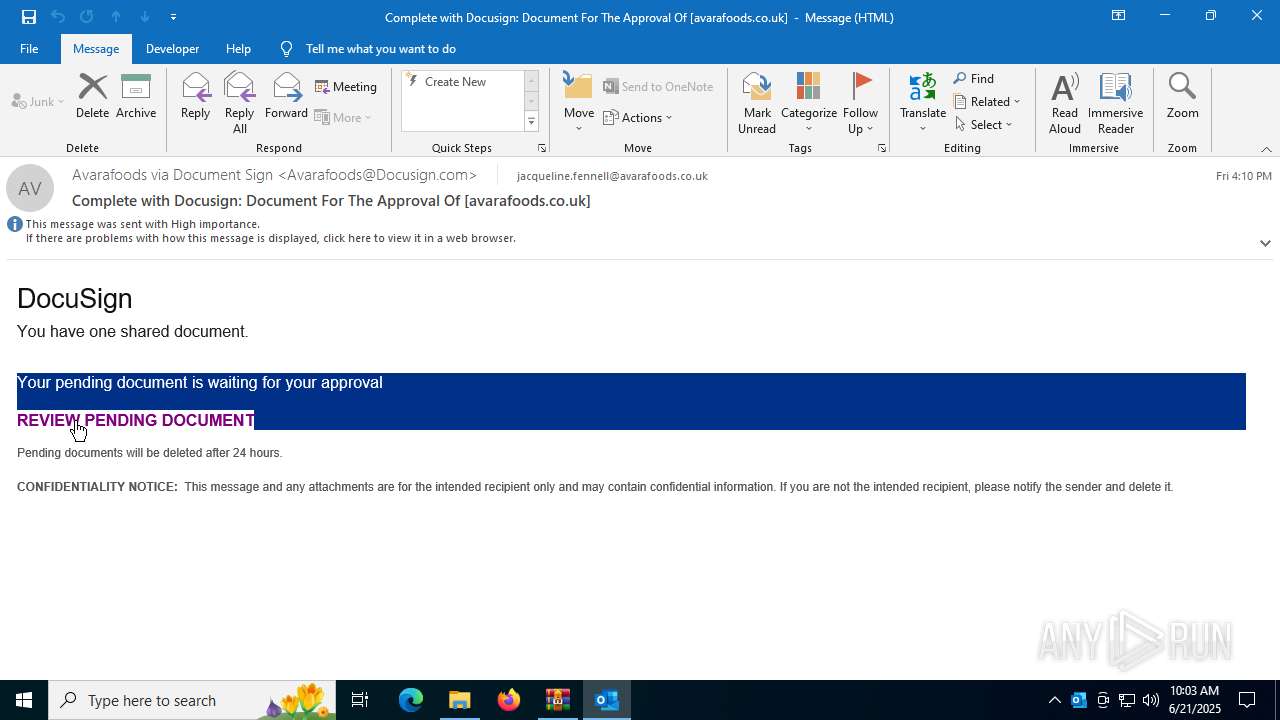This screenshot has height=720, width=1280.
Task: Click the Translate icon
Action: [x=923, y=102]
